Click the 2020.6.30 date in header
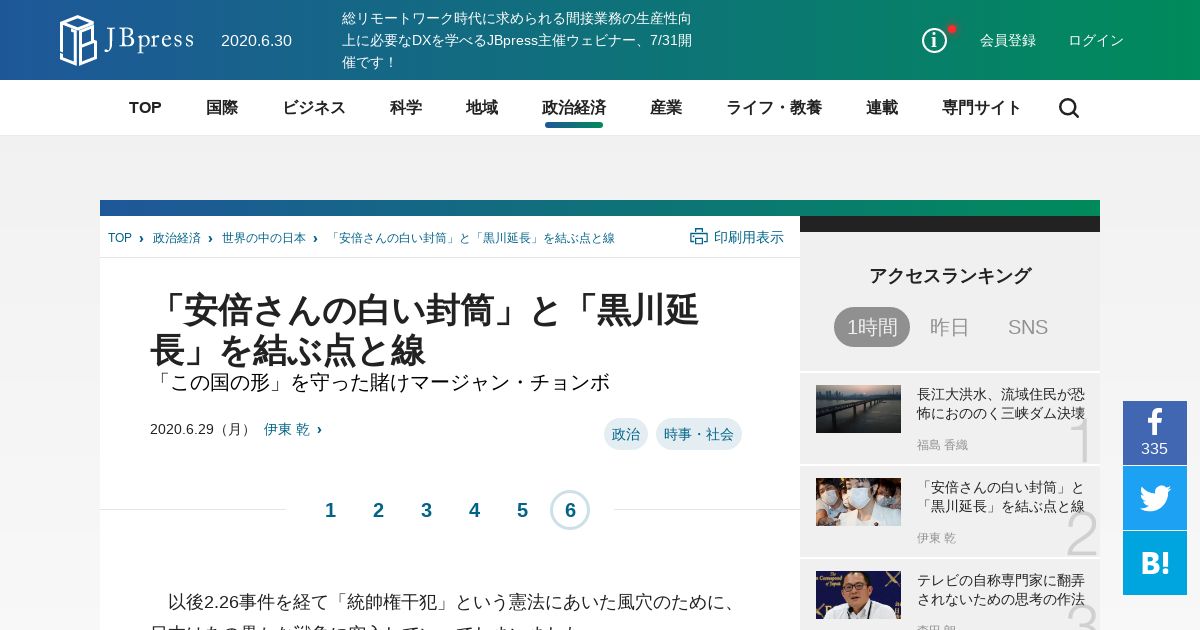Viewport: 1200px width, 630px height. (256, 40)
